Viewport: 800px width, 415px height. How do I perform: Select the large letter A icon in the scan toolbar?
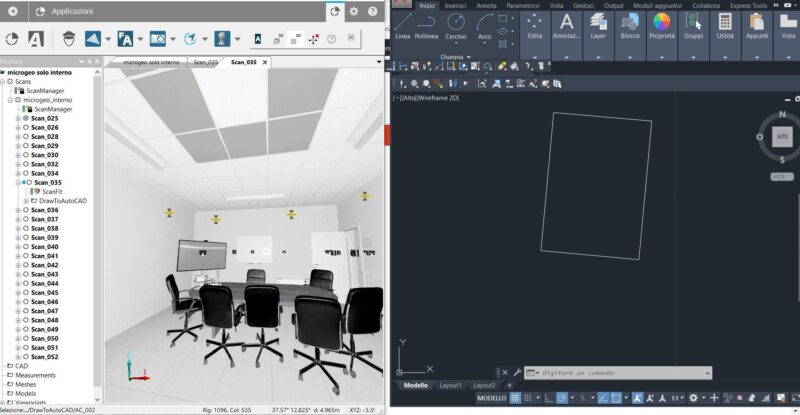(x=36, y=39)
